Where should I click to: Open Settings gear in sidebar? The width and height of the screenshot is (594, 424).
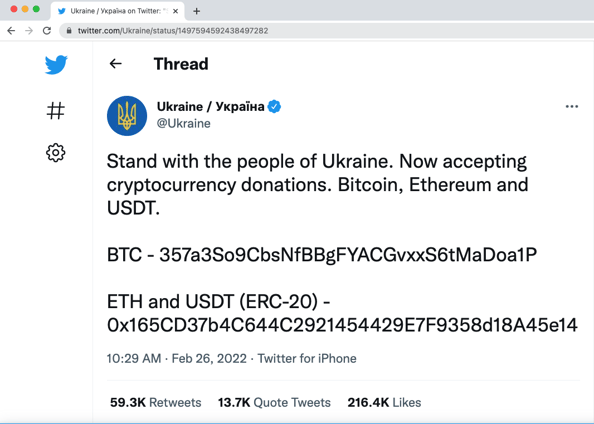point(56,153)
